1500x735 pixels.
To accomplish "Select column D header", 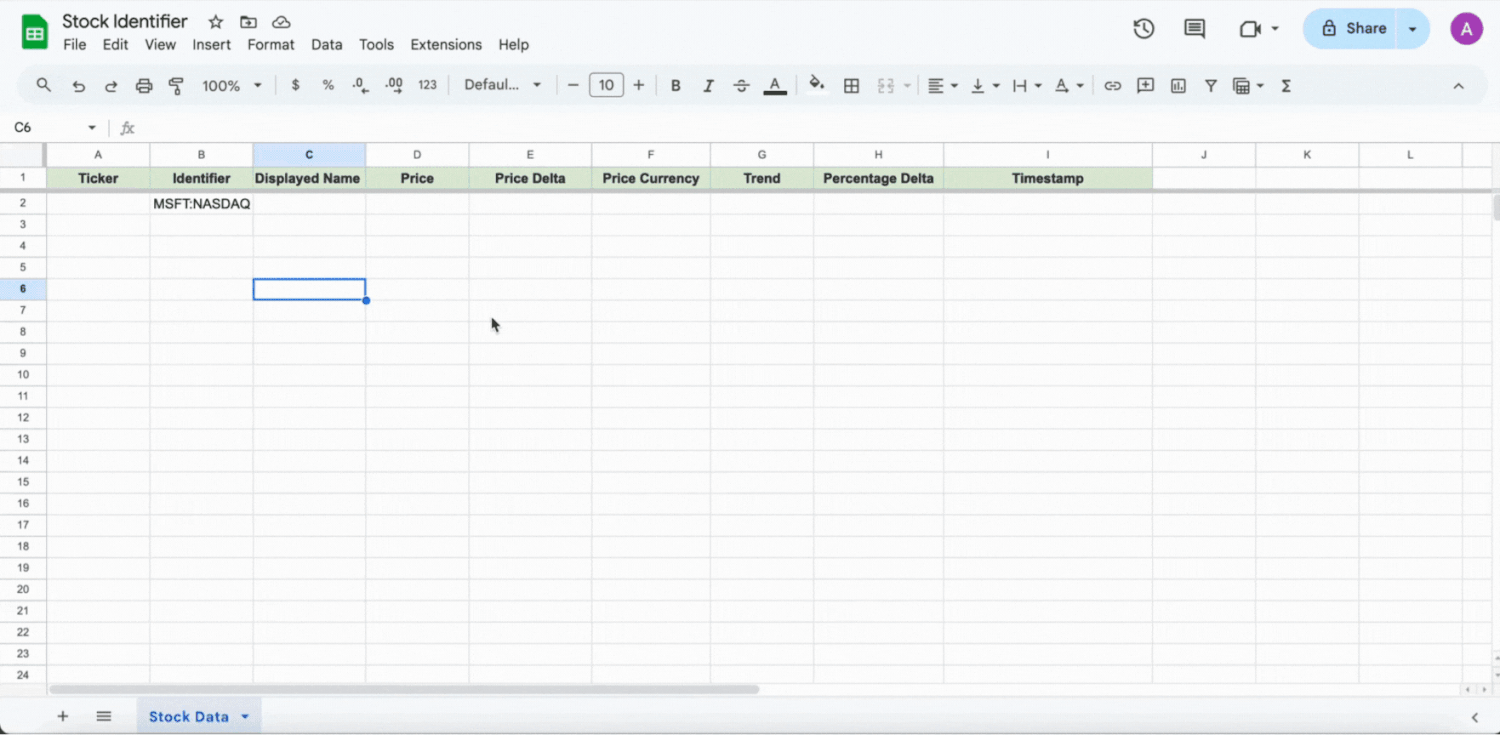I will click(x=417, y=155).
